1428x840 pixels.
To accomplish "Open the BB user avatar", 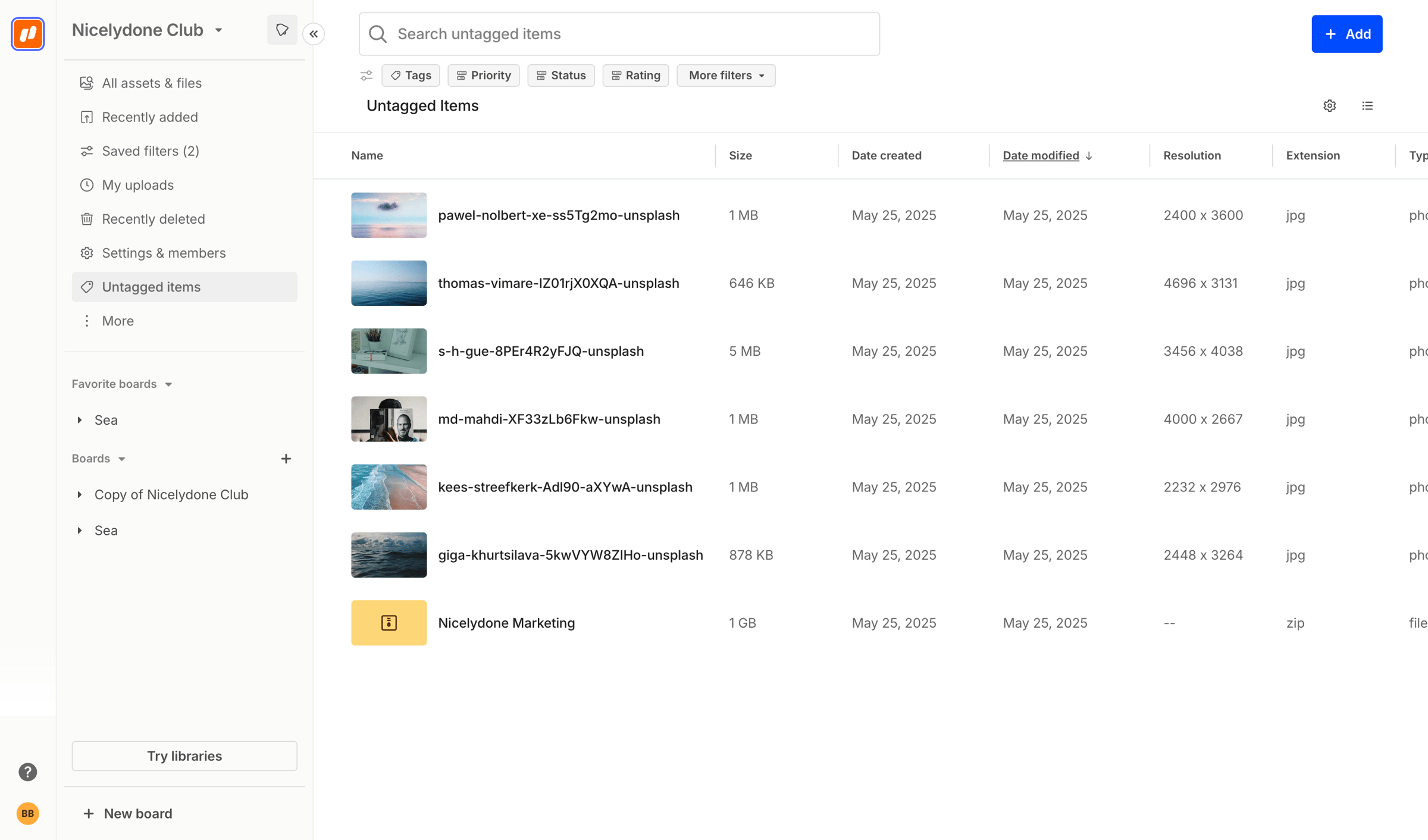I will click(x=27, y=813).
